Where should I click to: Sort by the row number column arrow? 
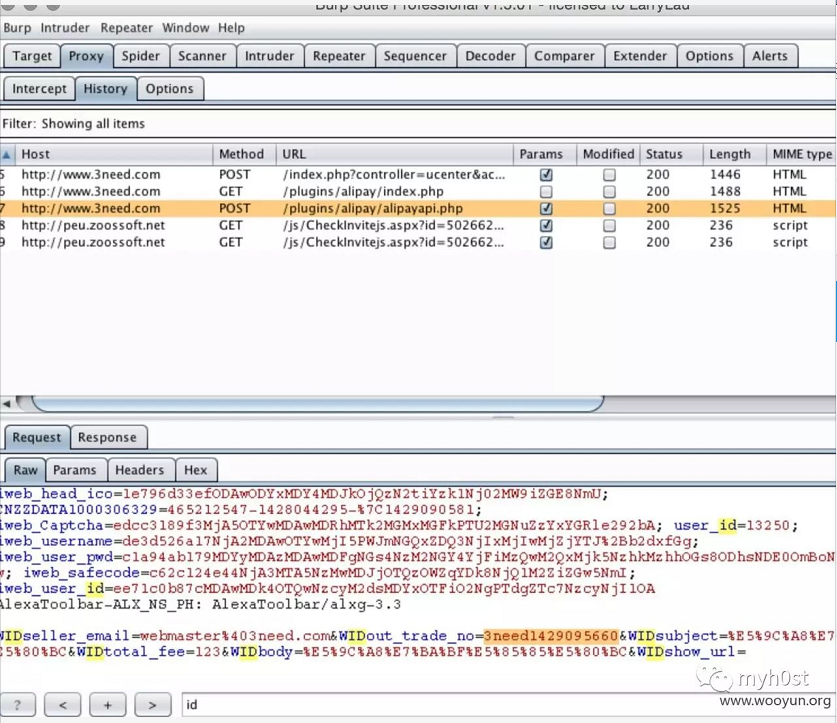click(x=7, y=154)
